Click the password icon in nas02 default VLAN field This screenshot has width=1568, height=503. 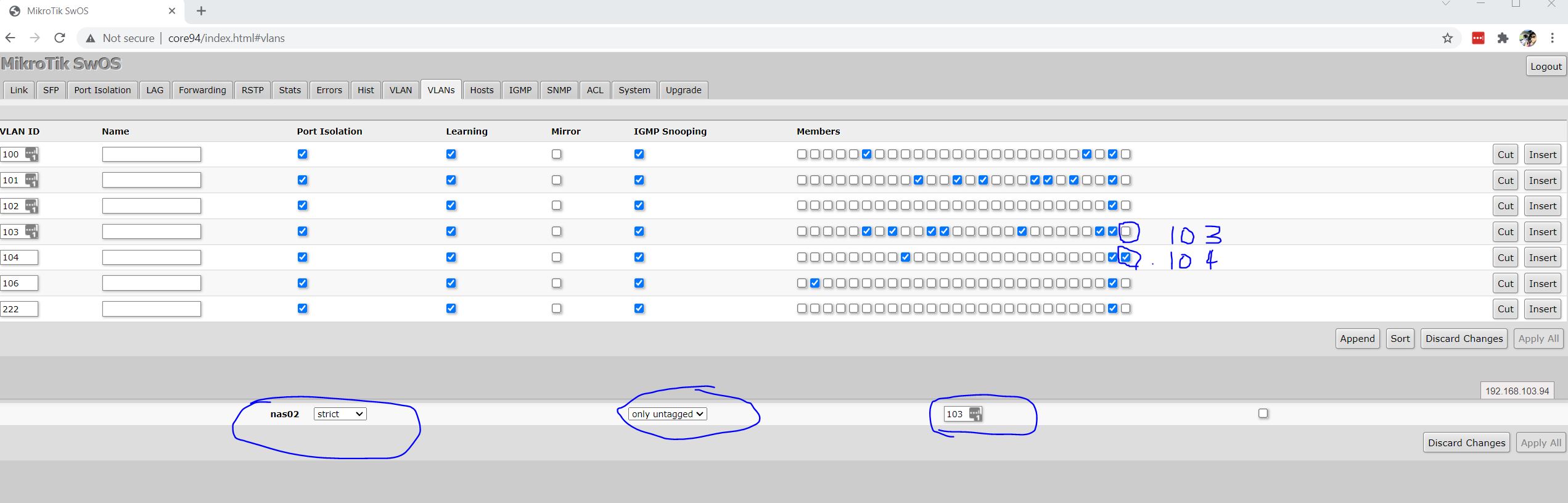[x=975, y=414]
